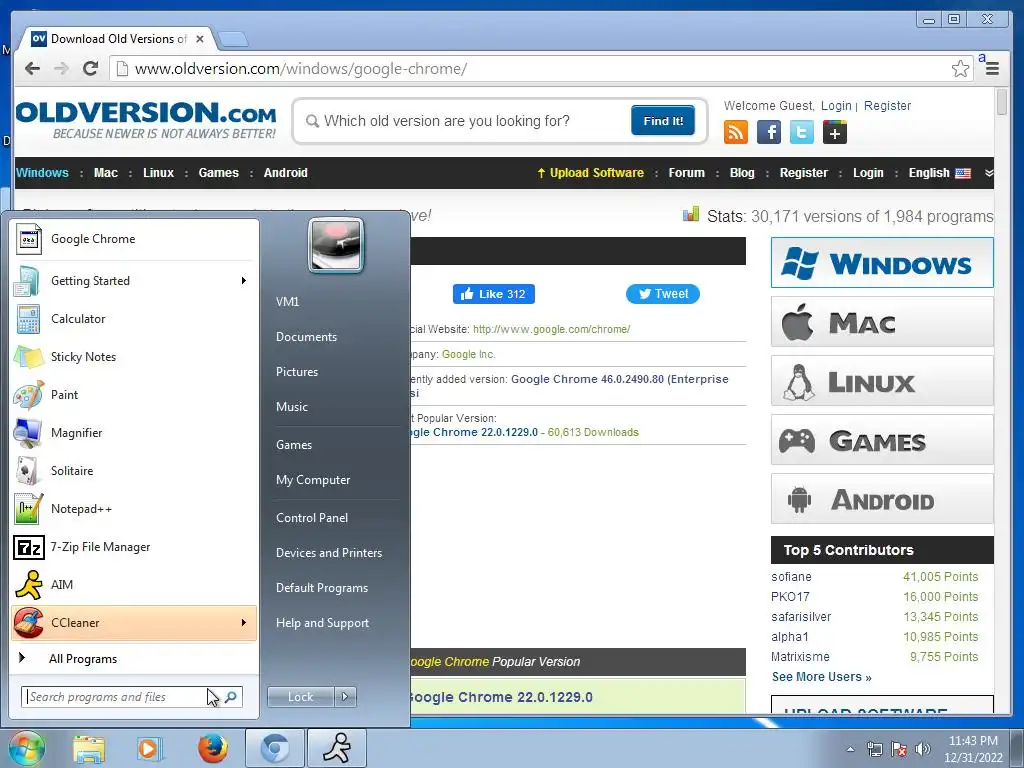1024x768 pixels.
Task: Open the Forum nav link
Action: tap(686, 173)
